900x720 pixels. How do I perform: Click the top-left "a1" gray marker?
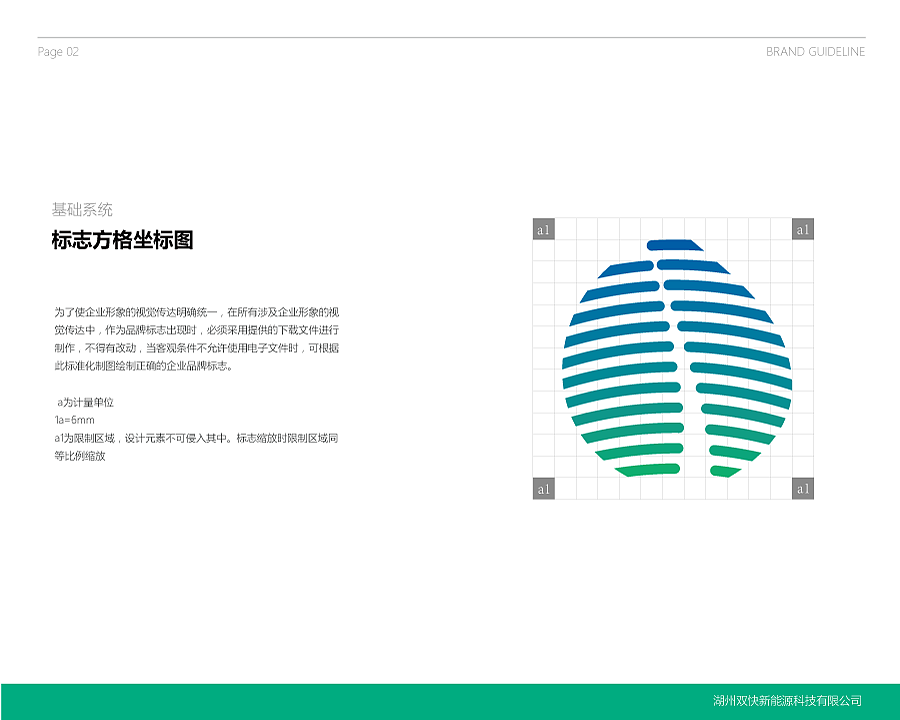click(x=544, y=229)
